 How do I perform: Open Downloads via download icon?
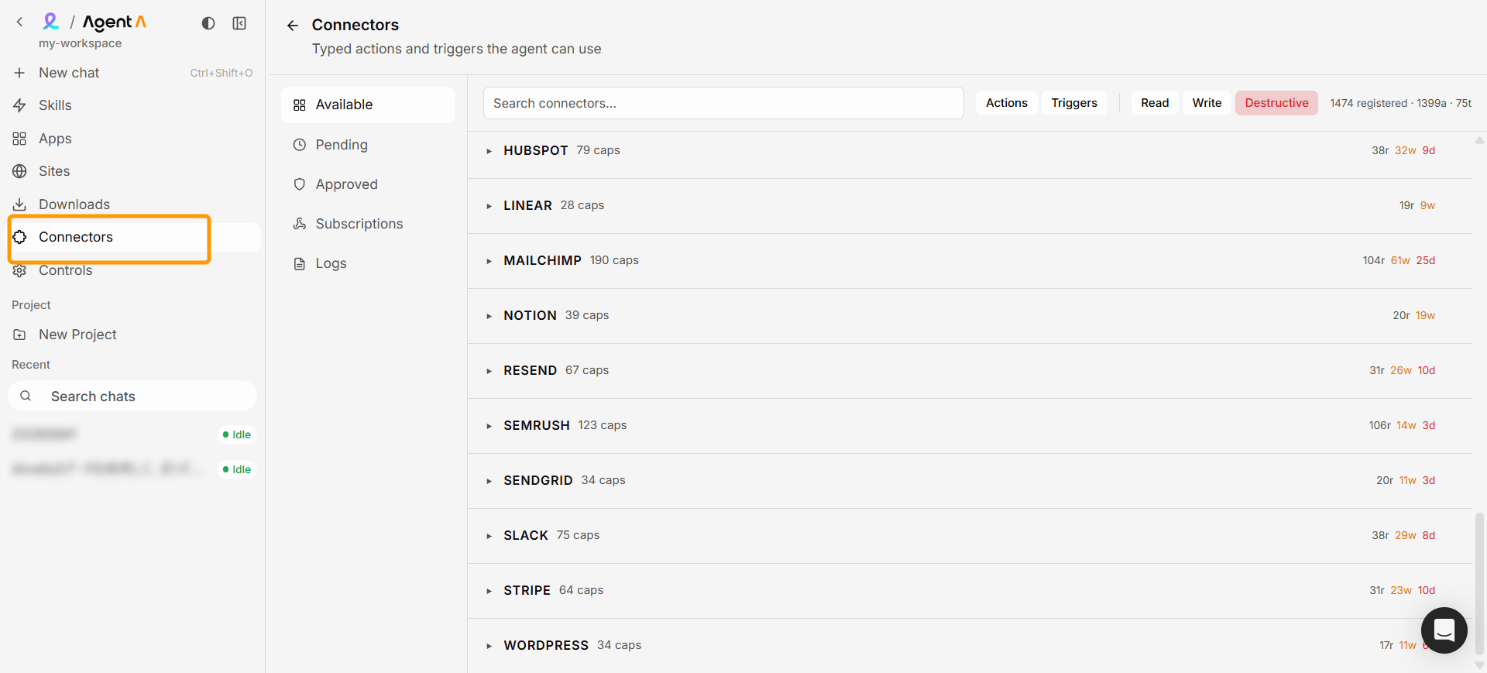click(19, 204)
